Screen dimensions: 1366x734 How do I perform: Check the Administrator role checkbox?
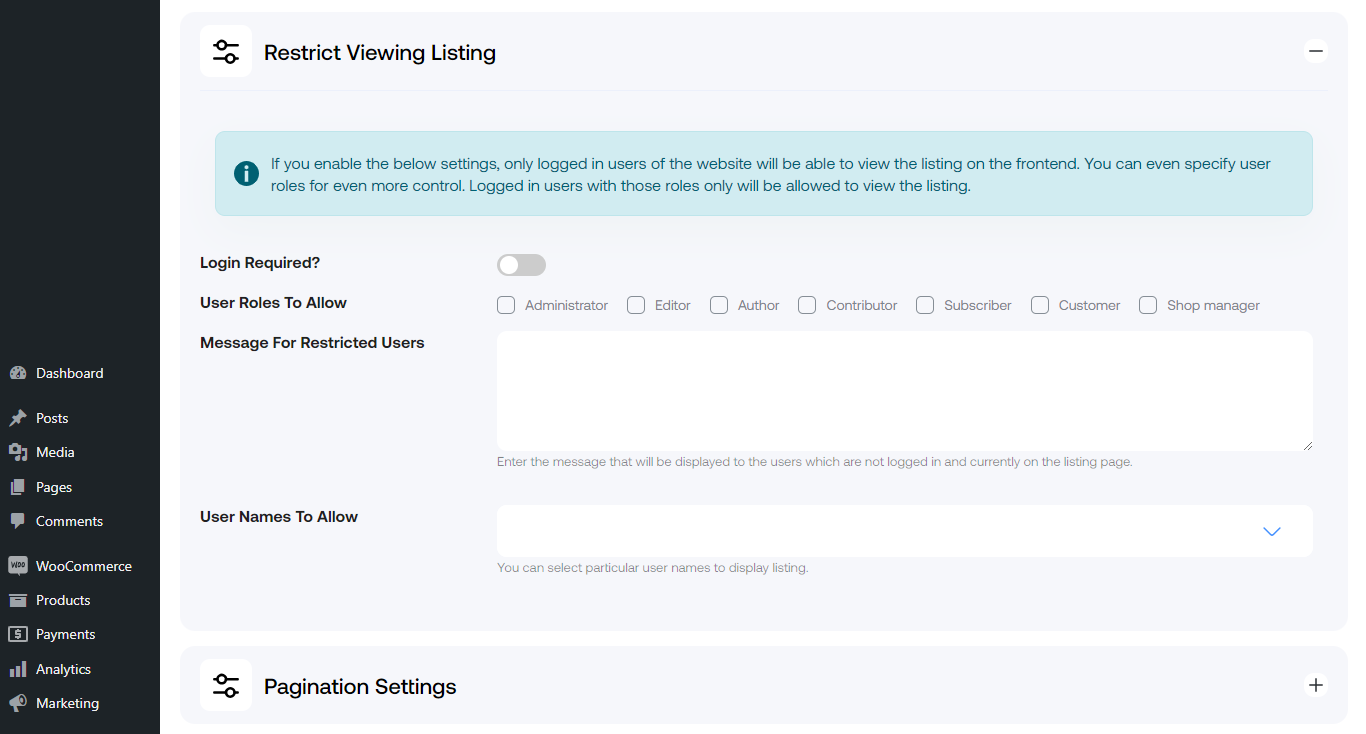pos(506,305)
